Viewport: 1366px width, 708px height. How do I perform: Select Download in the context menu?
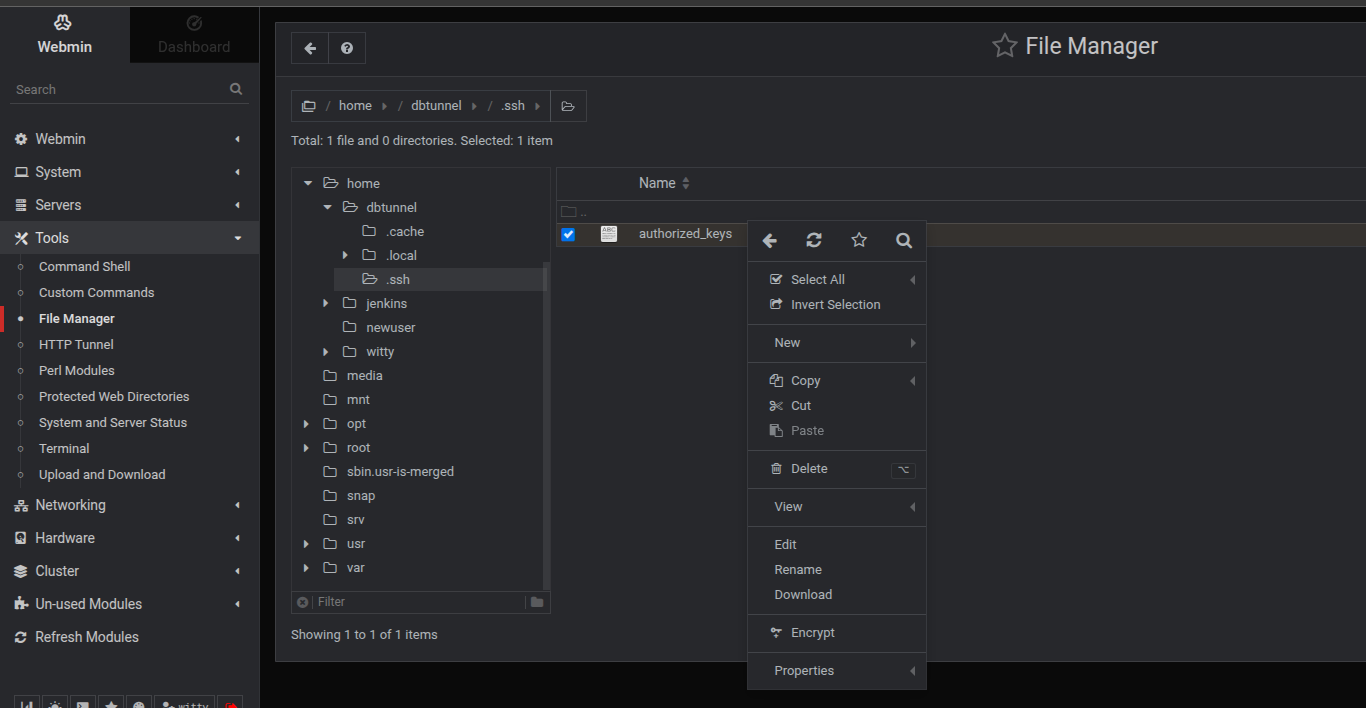803,594
